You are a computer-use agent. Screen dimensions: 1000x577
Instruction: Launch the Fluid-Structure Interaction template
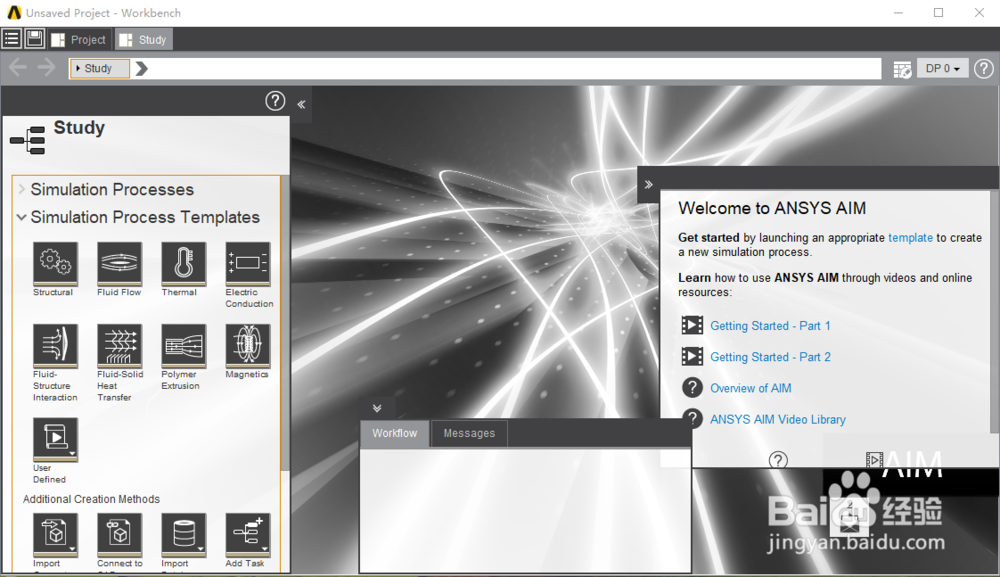(55, 346)
